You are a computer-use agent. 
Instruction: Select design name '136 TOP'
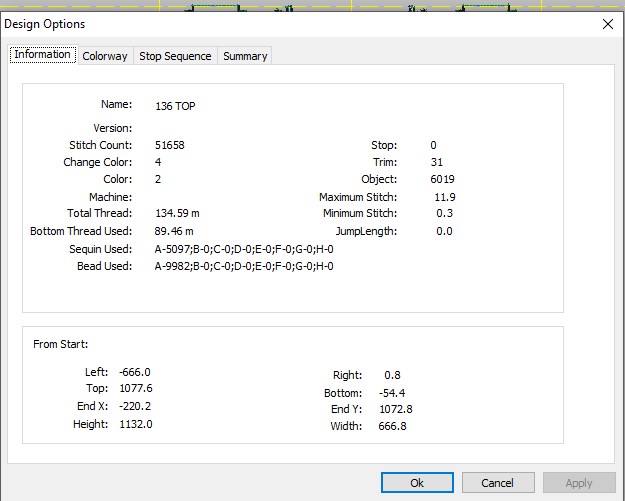pyautogui.click(x=175, y=106)
